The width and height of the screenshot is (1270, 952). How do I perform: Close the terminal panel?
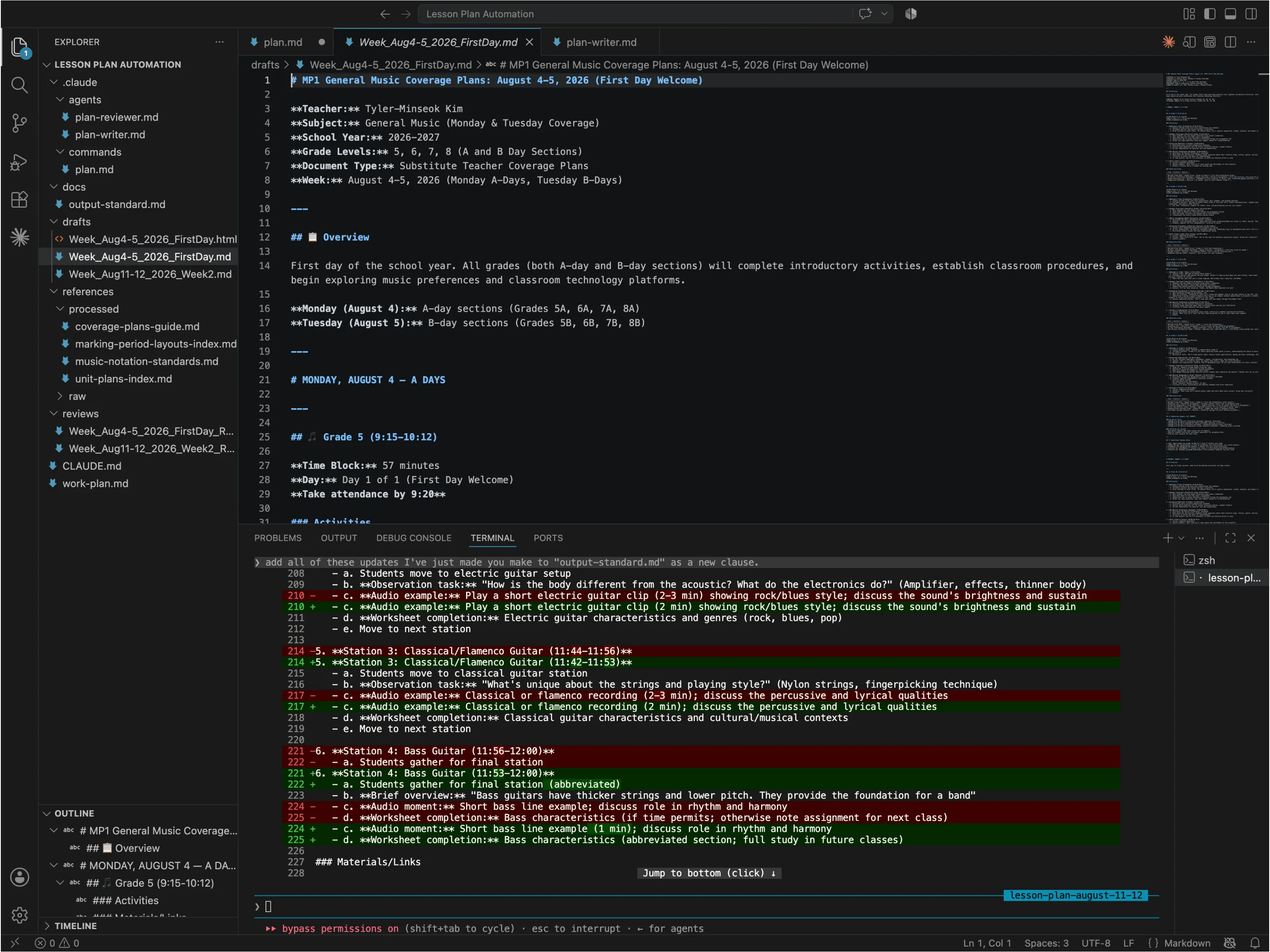(x=1251, y=538)
